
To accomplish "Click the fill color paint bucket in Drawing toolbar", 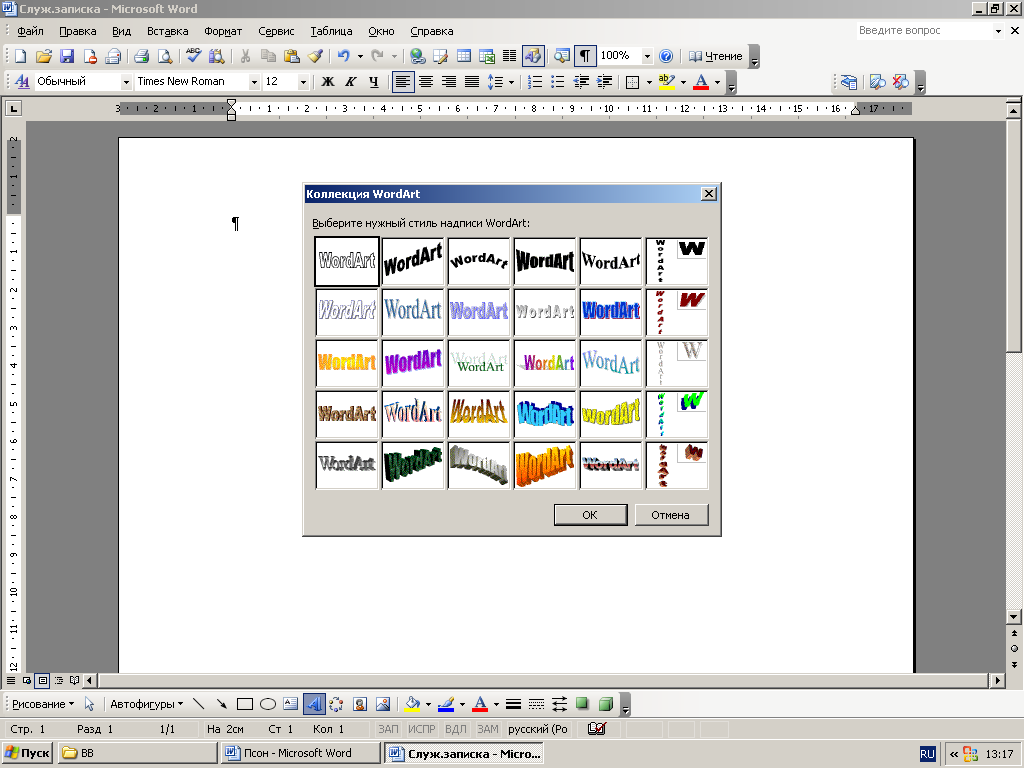I will 412,704.
